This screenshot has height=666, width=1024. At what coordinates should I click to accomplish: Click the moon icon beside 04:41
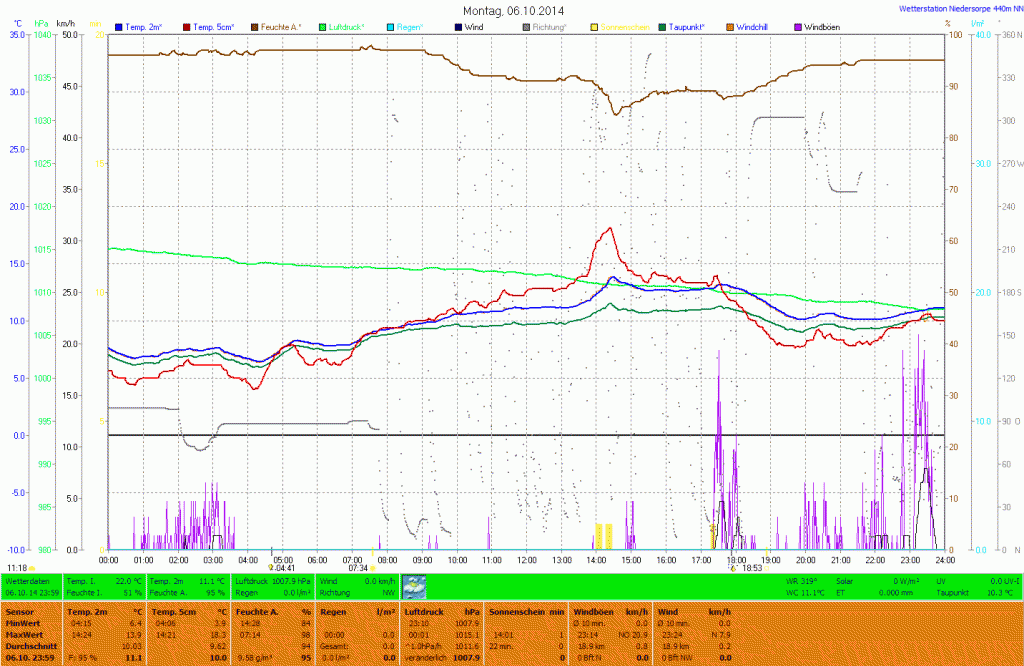270,568
